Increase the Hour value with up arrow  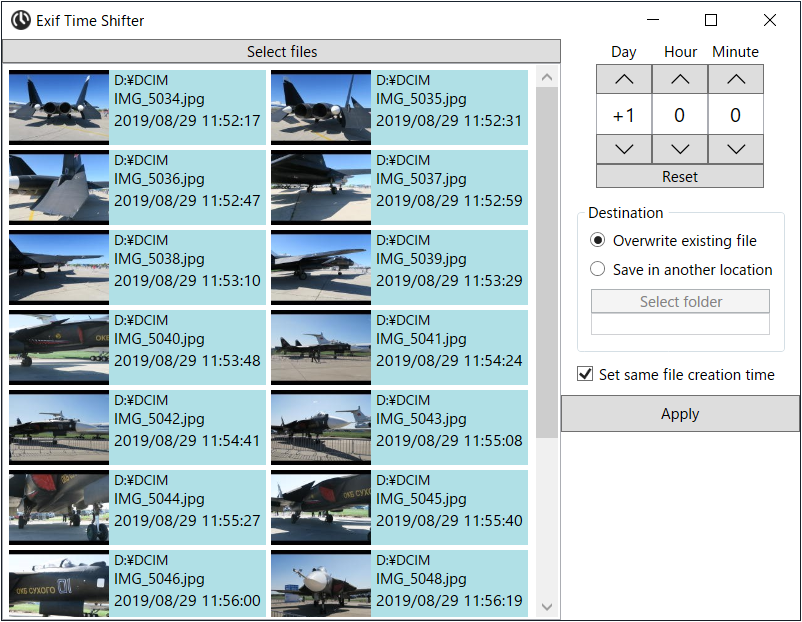pyautogui.click(x=680, y=79)
